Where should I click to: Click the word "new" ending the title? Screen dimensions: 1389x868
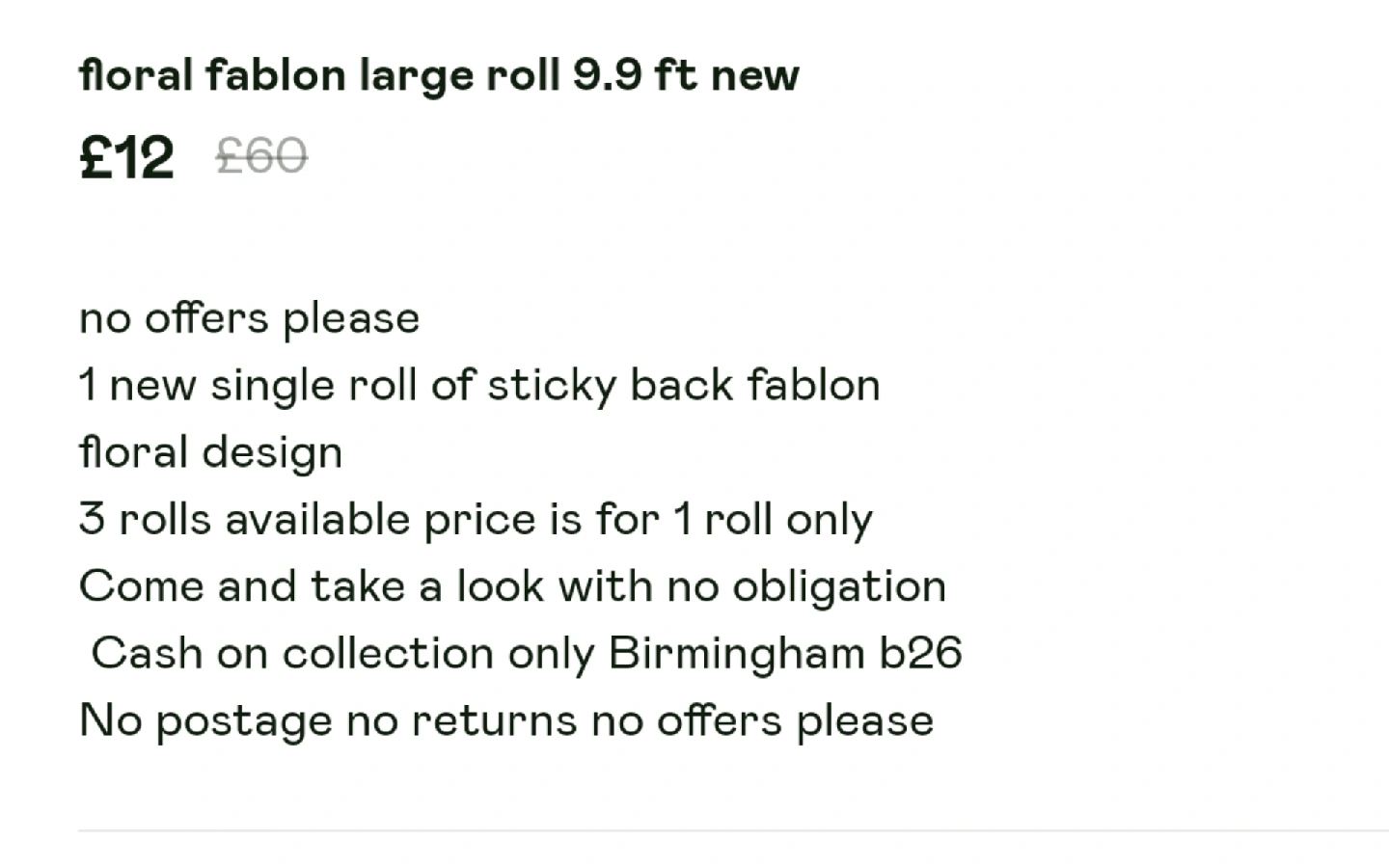click(754, 75)
